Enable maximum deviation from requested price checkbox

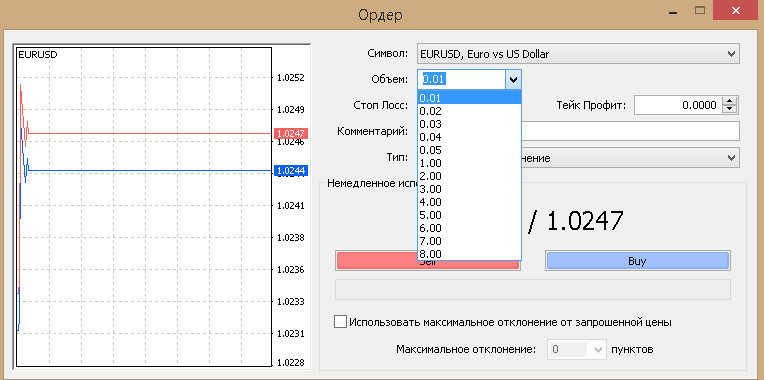click(x=341, y=322)
